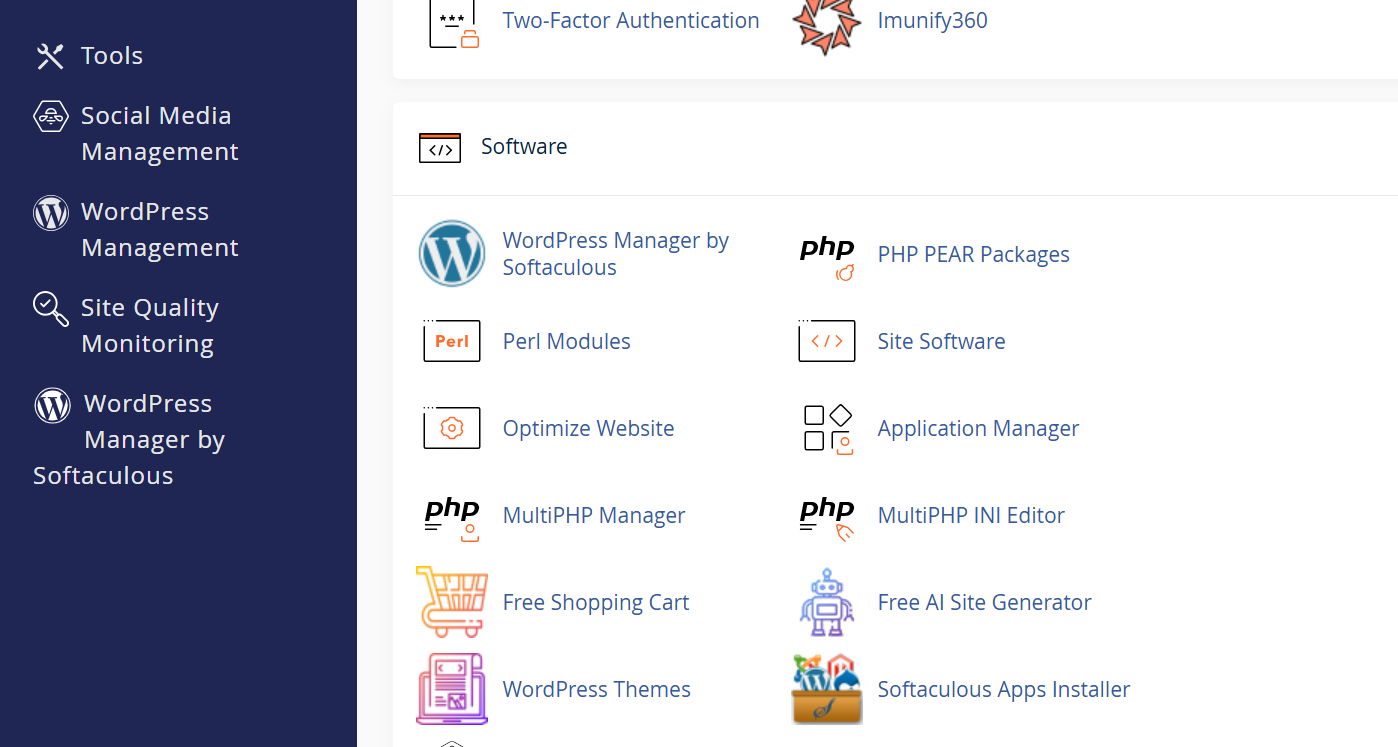This screenshot has width=1398, height=747.
Task: Open the MultiPHP Manager link
Action: click(594, 515)
